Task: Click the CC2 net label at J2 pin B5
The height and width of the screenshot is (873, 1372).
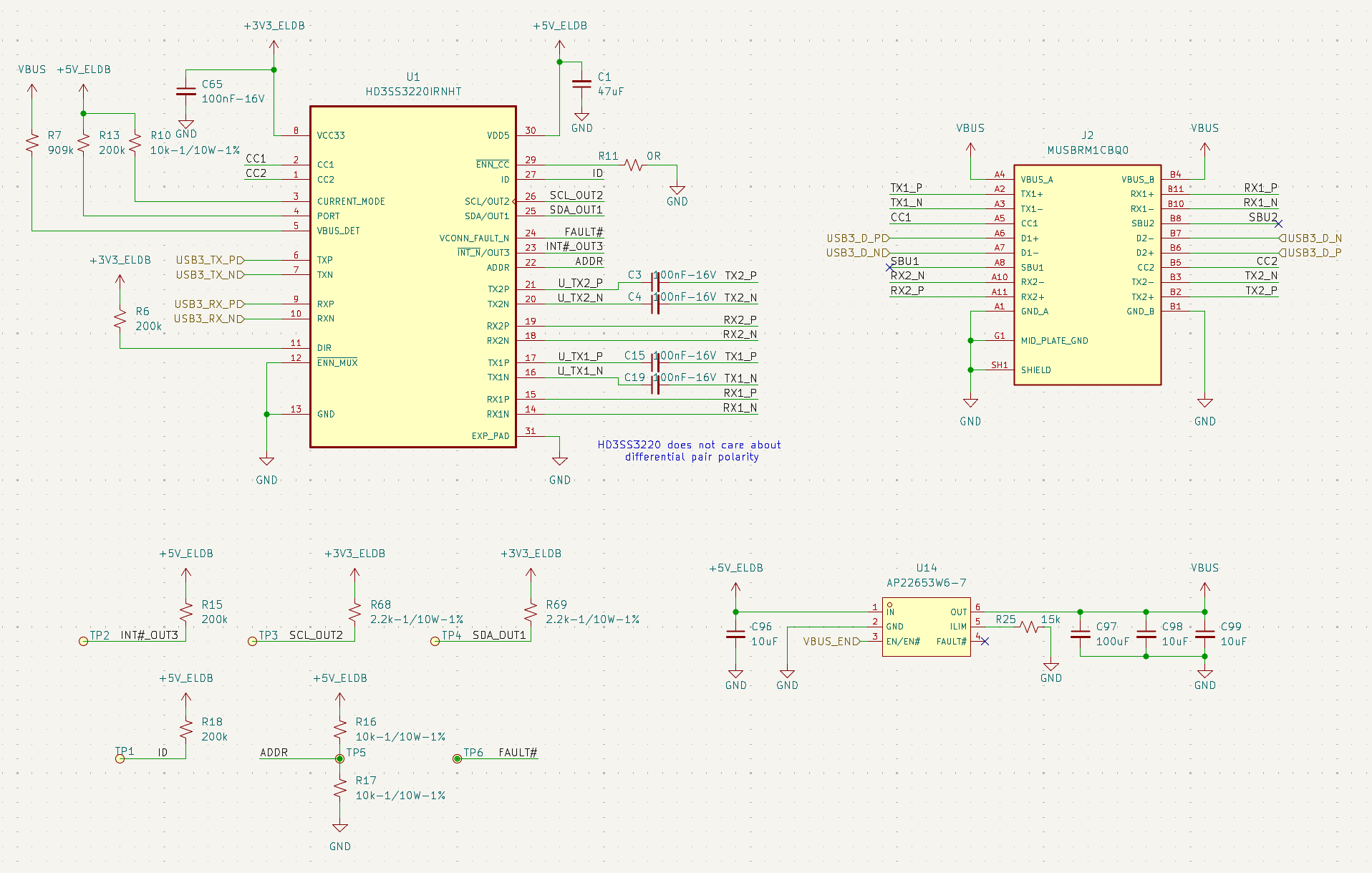Action: [1267, 261]
